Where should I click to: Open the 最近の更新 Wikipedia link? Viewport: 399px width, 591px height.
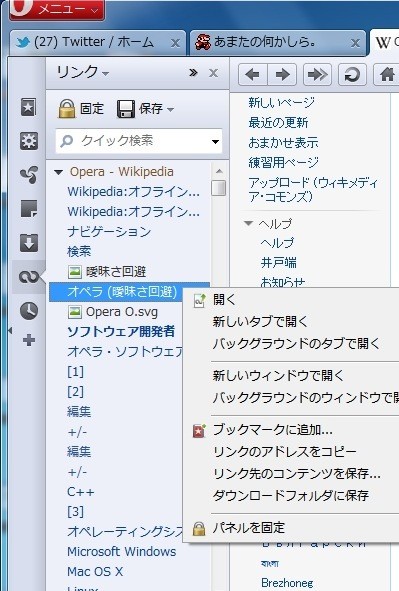[278, 122]
